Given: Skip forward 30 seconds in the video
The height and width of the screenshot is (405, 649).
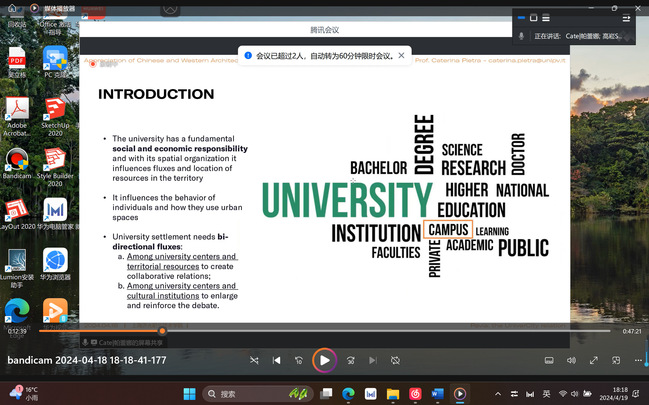Looking at the screenshot, I should (x=351, y=360).
